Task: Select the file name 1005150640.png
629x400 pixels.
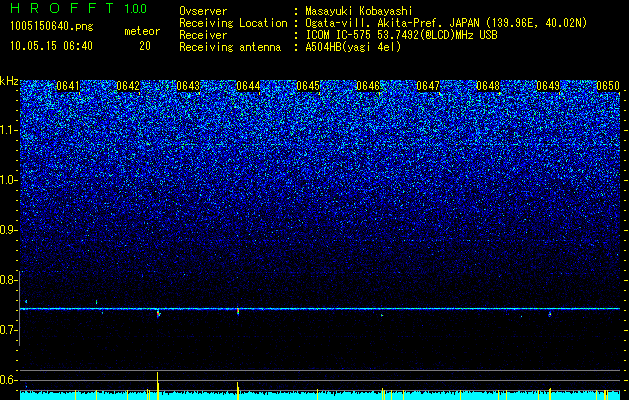Action: 52,26
